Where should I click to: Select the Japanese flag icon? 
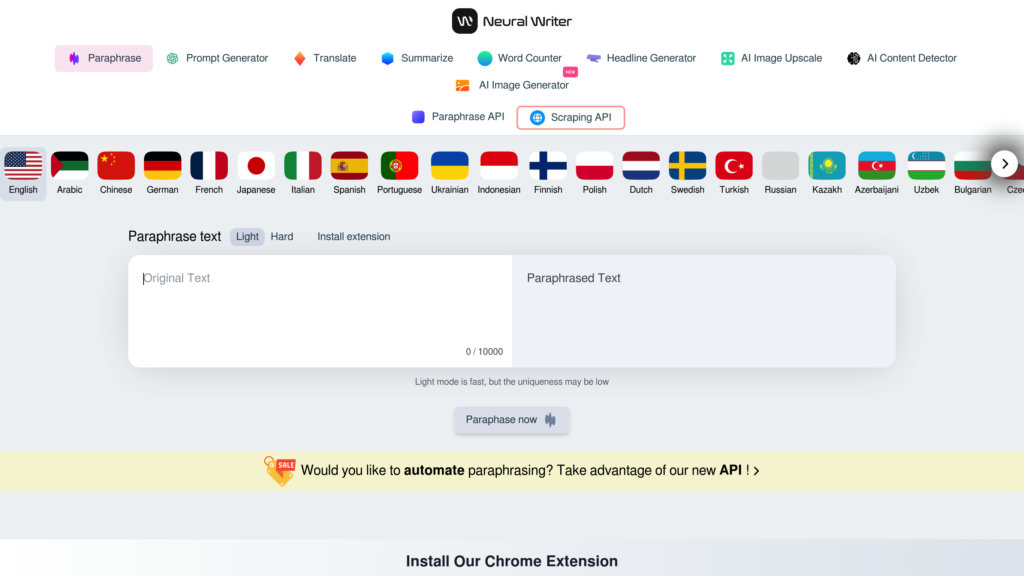(256, 166)
